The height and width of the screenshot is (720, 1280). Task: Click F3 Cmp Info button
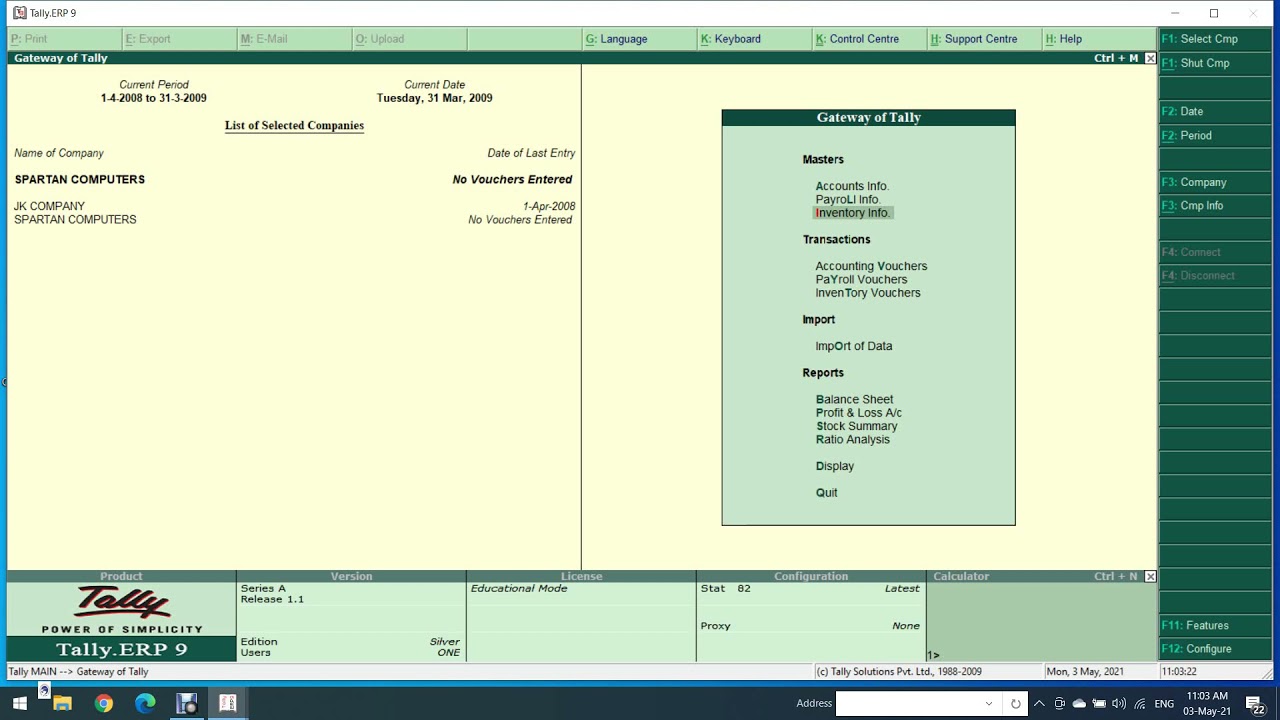pyautogui.click(x=1215, y=205)
